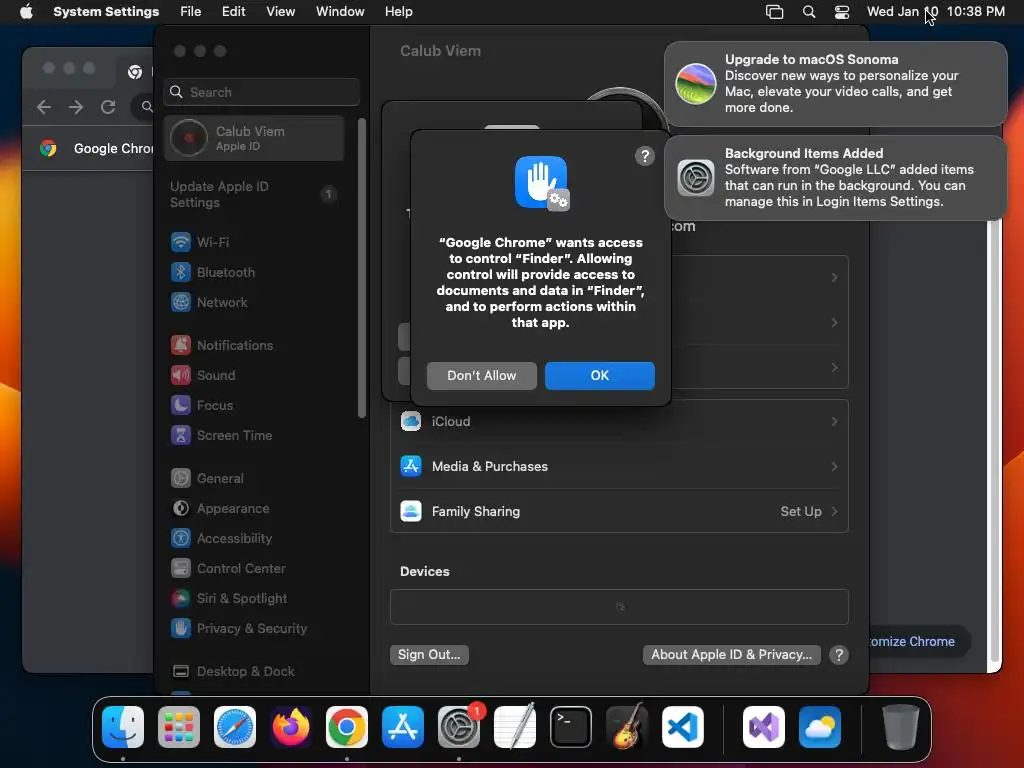This screenshot has height=768, width=1024.
Task: Open the Trash in the Dock
Action: pos(901,727)
